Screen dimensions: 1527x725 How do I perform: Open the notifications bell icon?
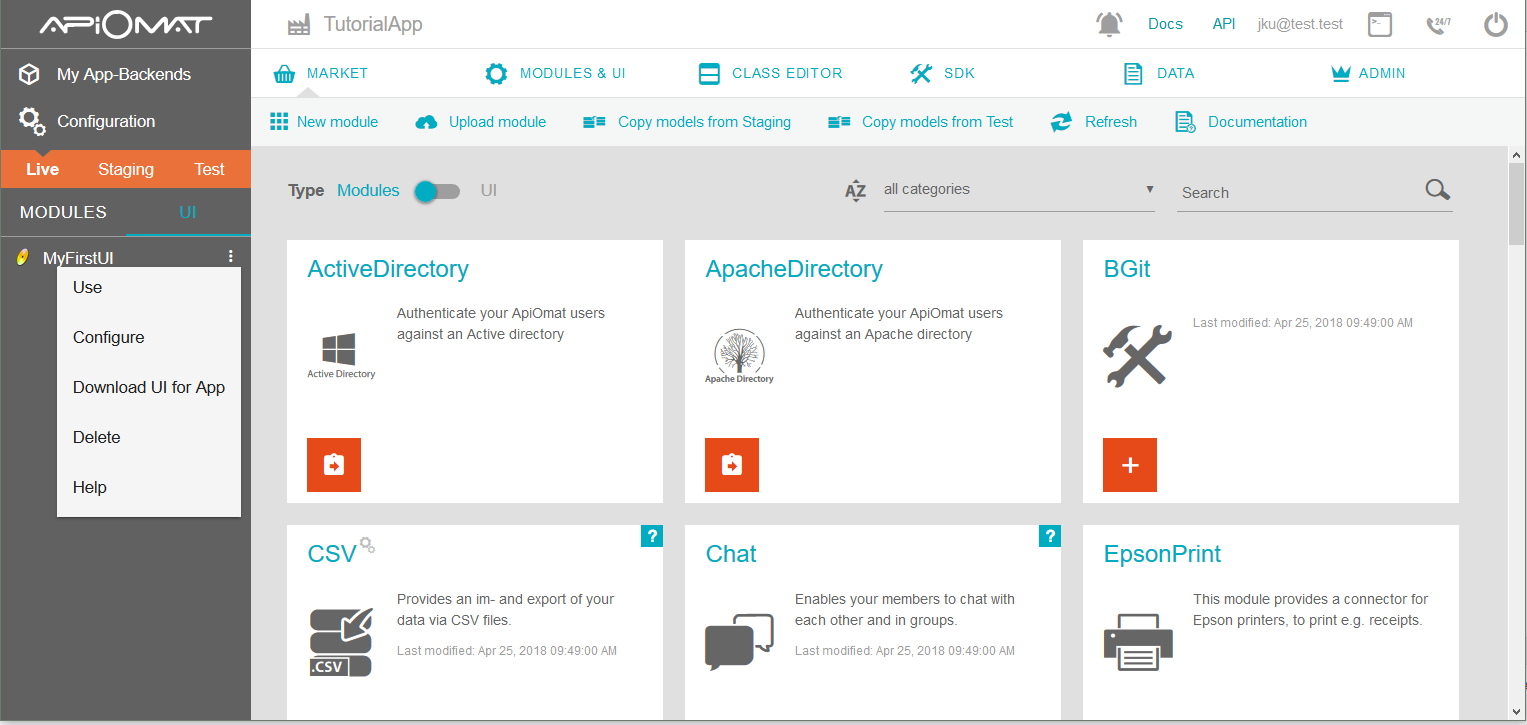1109,24
